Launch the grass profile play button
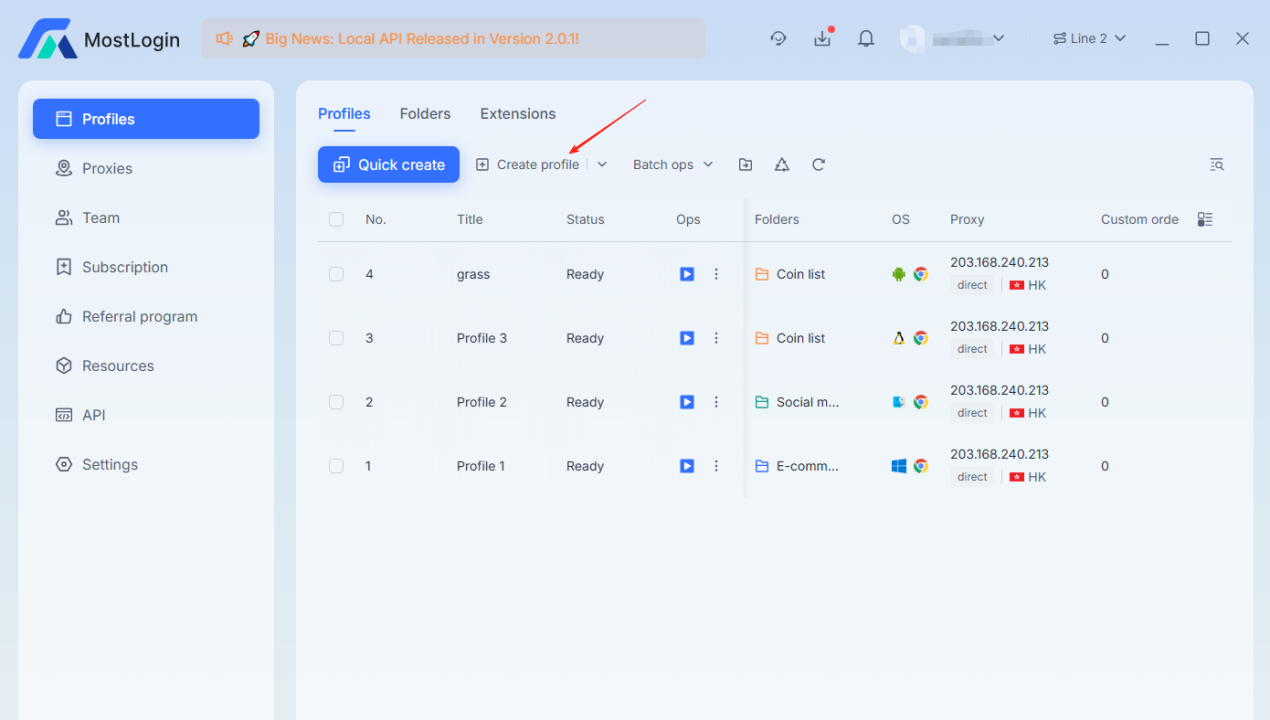 (687, 274)
